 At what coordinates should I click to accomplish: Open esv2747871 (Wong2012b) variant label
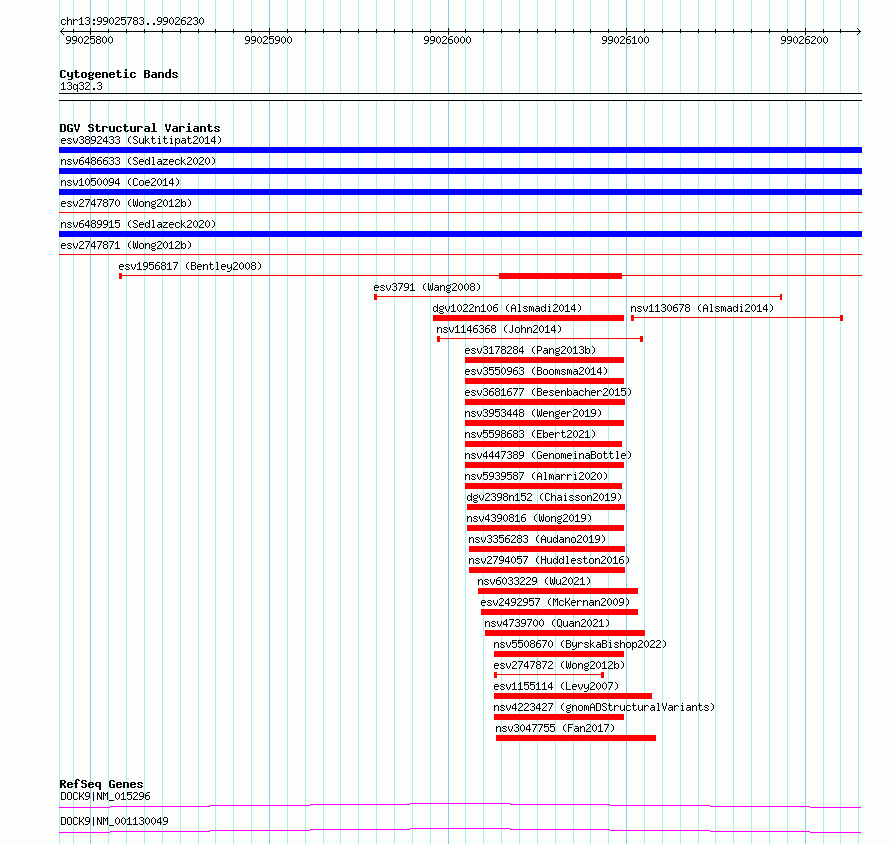[126, 245]
